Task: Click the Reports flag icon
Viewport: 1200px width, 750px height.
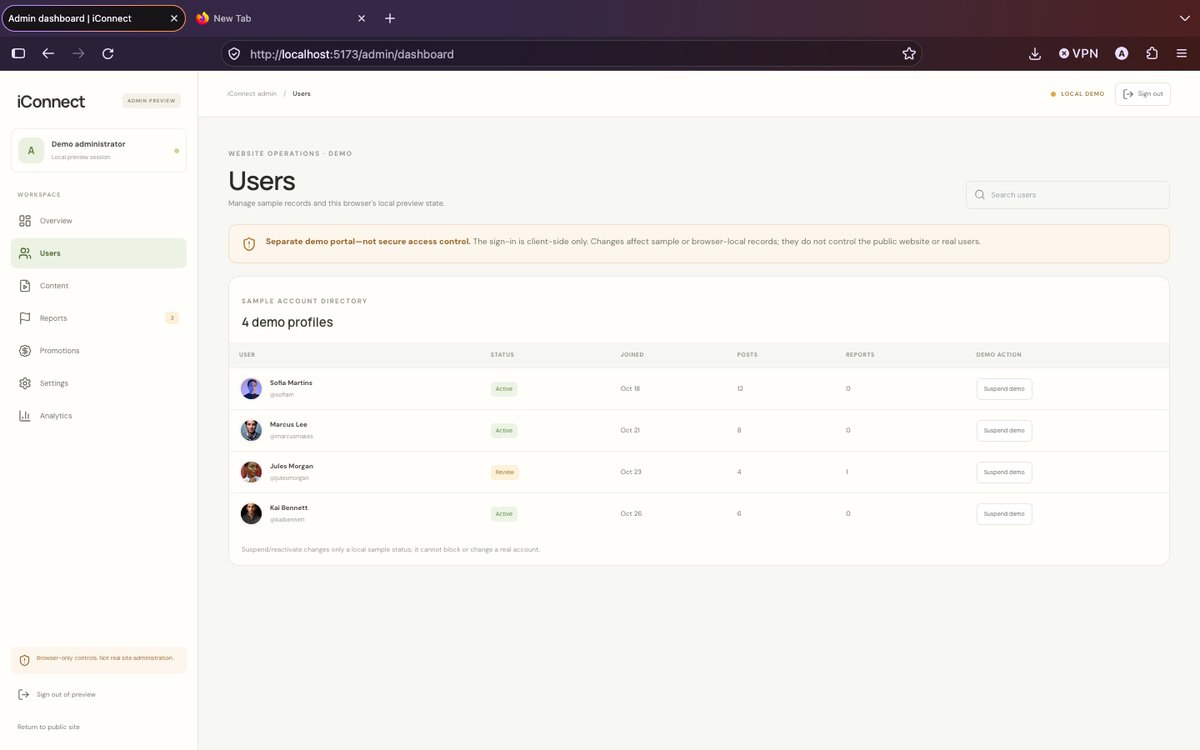Action: point(25,318)
